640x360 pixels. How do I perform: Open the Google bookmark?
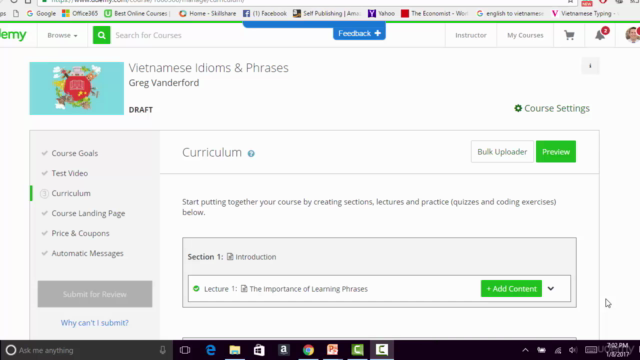pos(41,13)
